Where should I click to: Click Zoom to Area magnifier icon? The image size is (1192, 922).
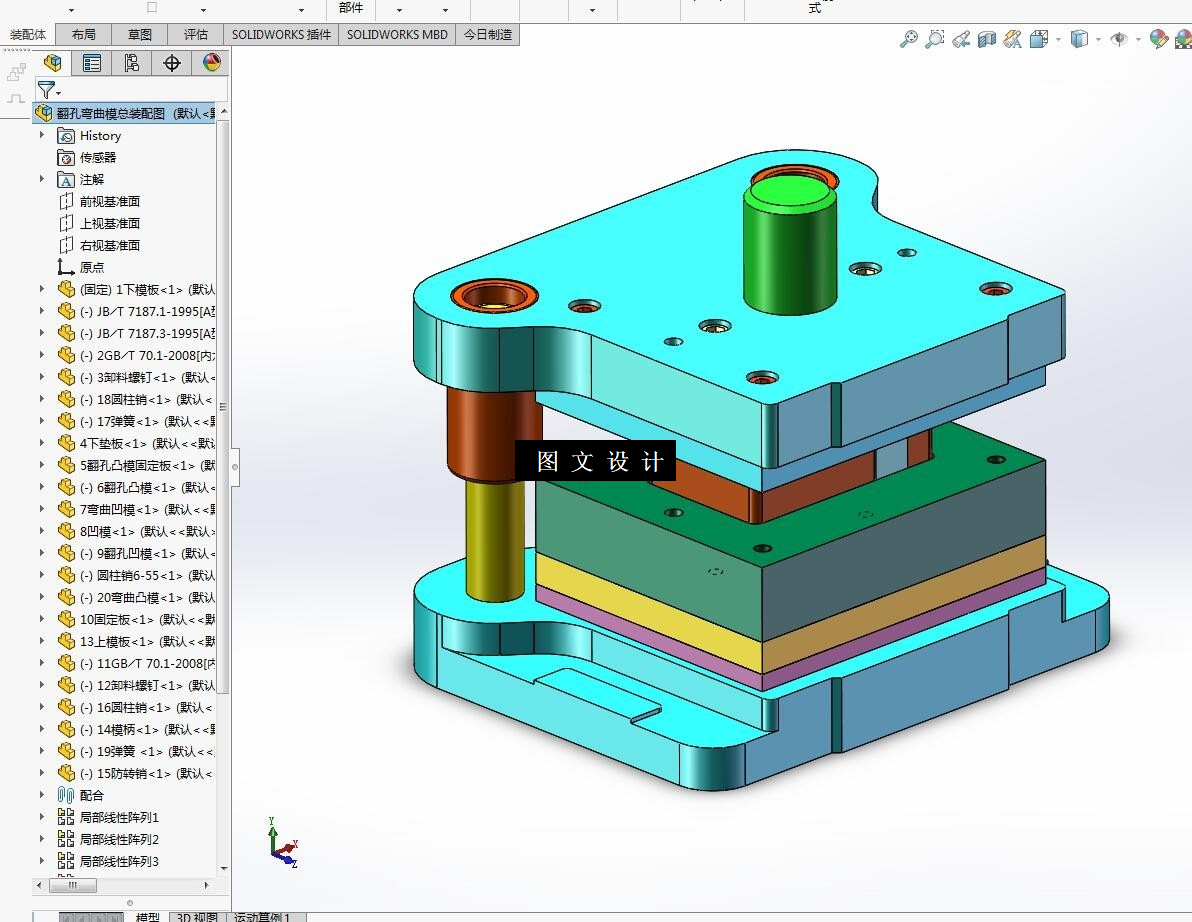[934, 39]
